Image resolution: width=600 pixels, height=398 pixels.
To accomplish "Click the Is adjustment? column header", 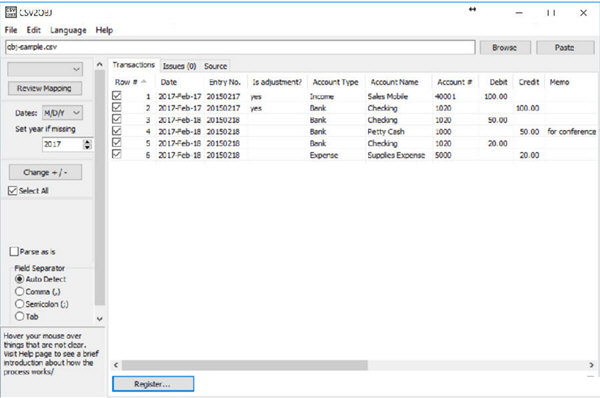I will coord(277,82).
